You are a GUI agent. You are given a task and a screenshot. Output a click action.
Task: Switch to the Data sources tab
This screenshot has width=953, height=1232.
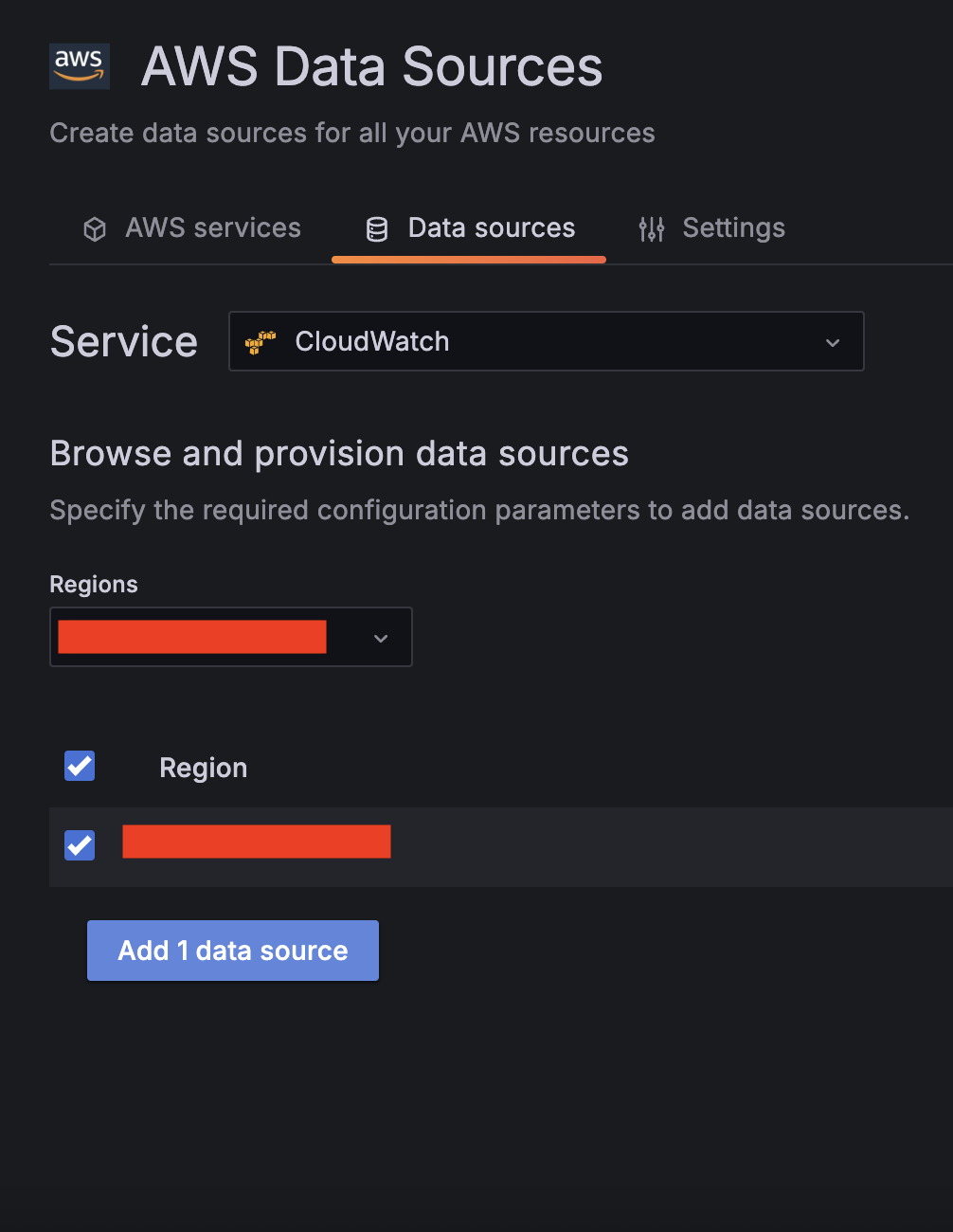(x=470, y=228)
